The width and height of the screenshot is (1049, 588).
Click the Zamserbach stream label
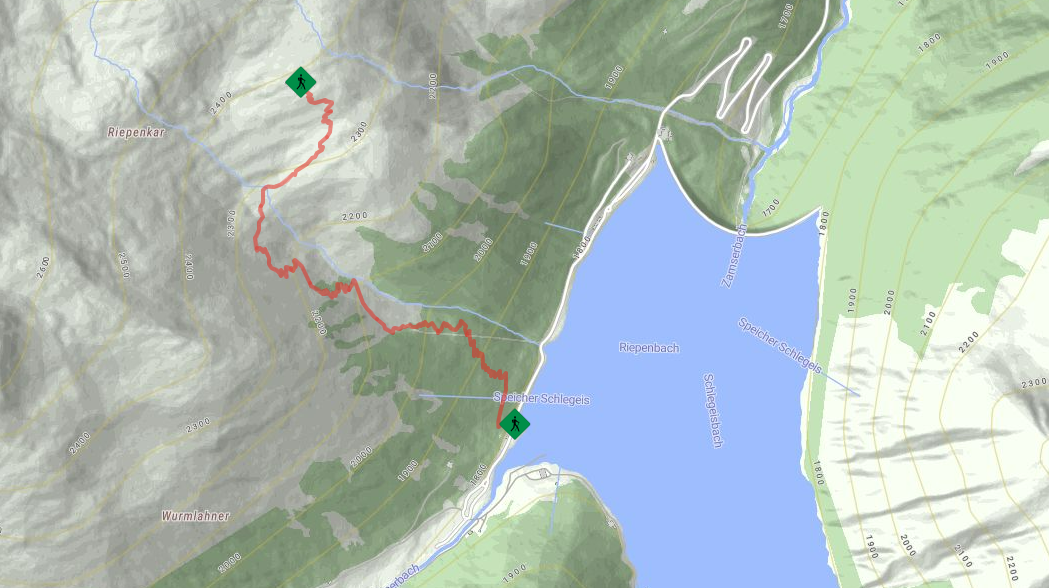[x=735, y=256]
